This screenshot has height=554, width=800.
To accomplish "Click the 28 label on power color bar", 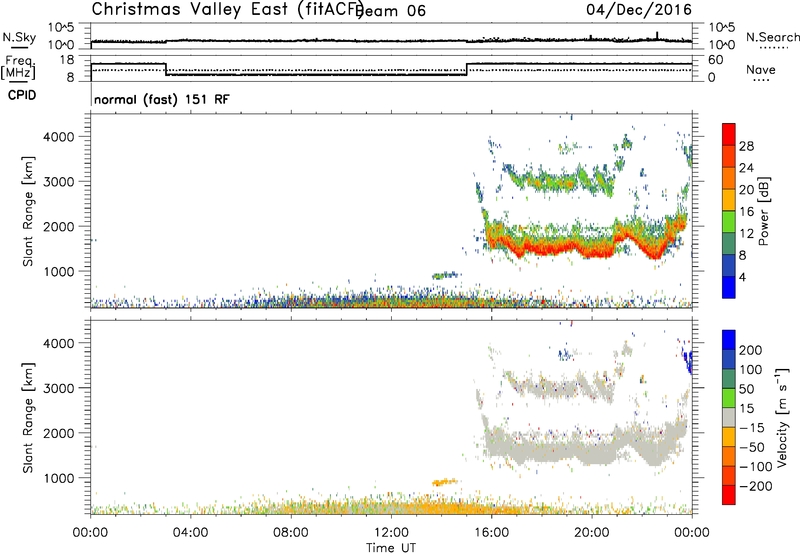I will tap(746, 146).
